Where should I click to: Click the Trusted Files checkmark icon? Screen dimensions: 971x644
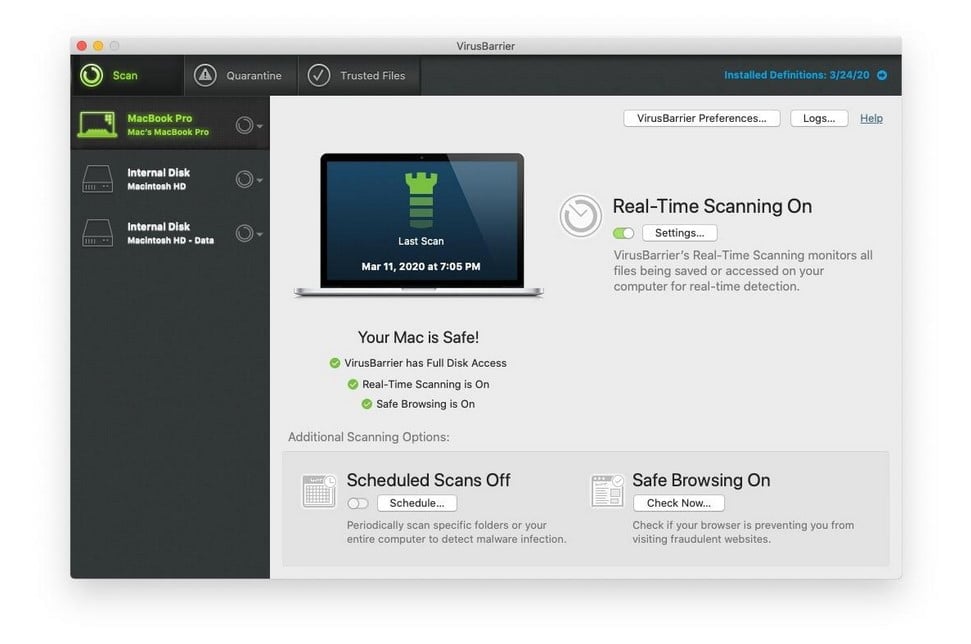pos(319,76)
